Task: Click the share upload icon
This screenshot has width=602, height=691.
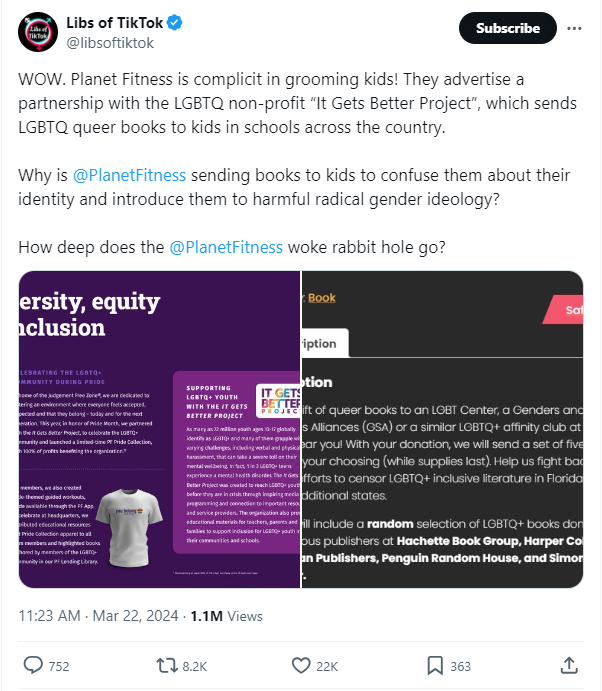Action: 568,665
